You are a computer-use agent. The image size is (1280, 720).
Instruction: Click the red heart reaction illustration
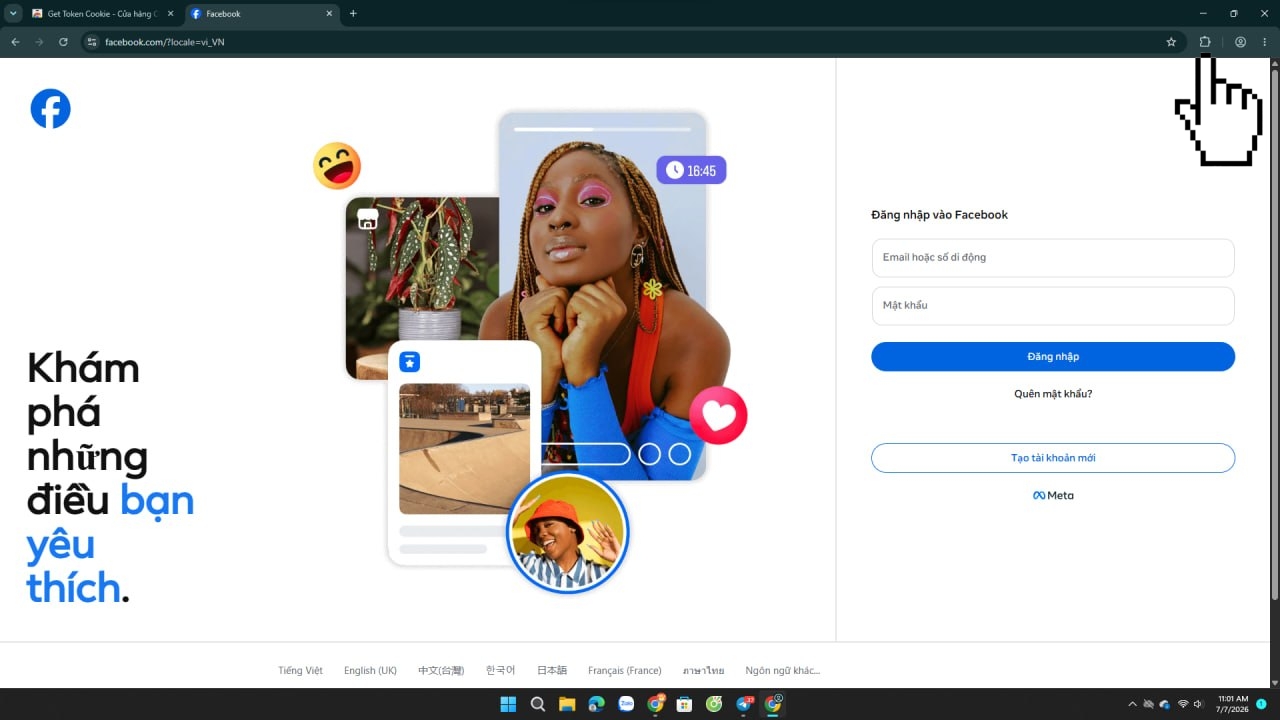click(718, 415)
